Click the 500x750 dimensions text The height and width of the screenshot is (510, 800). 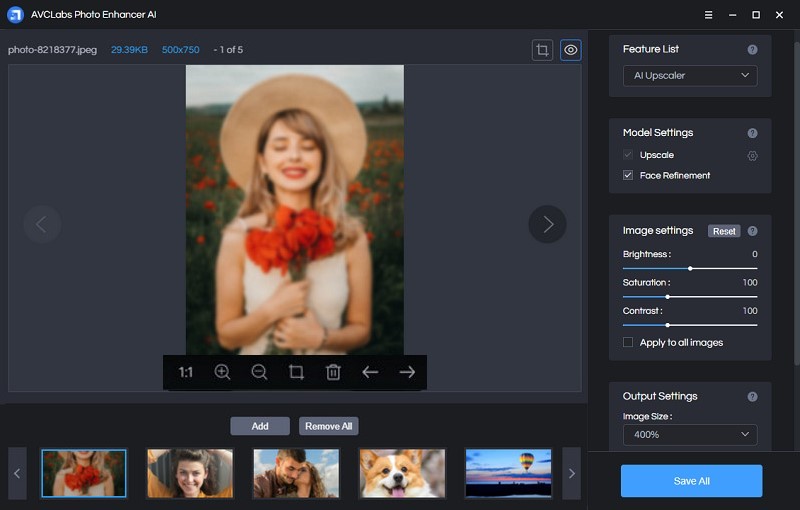click(x=181, y=49)
